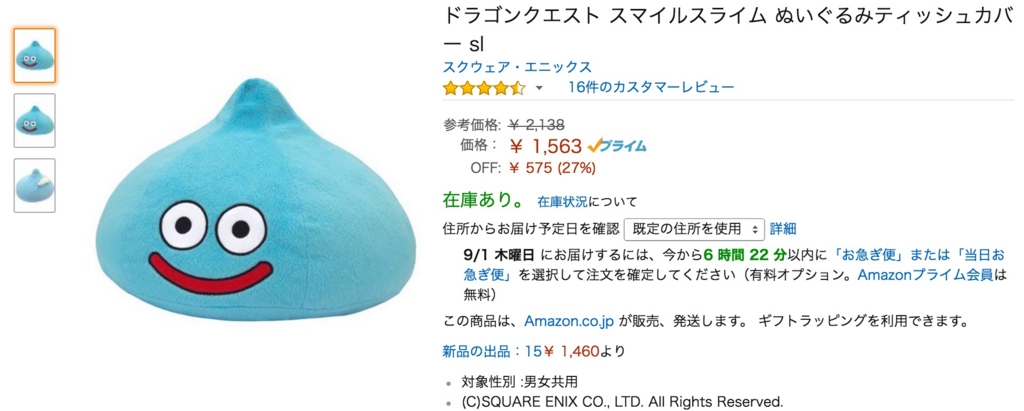Click the 詳細 link beside address selector
The width and height of the screenshot is (1024, 411).
pyautogui.click(x=783, y=229)
